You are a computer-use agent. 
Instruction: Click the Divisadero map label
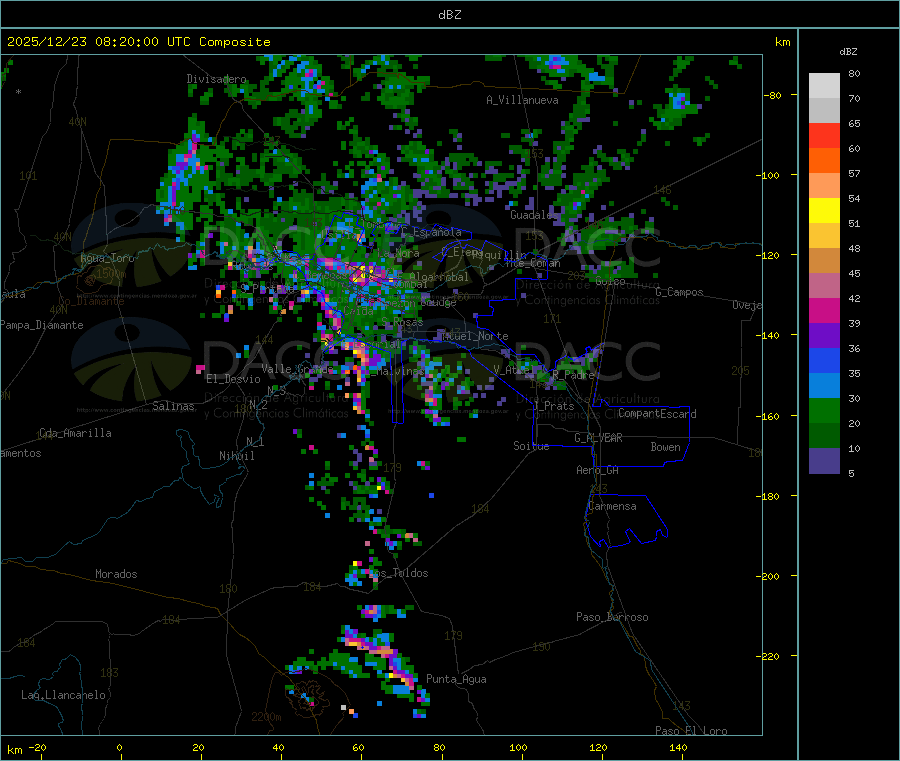(216, 79)
